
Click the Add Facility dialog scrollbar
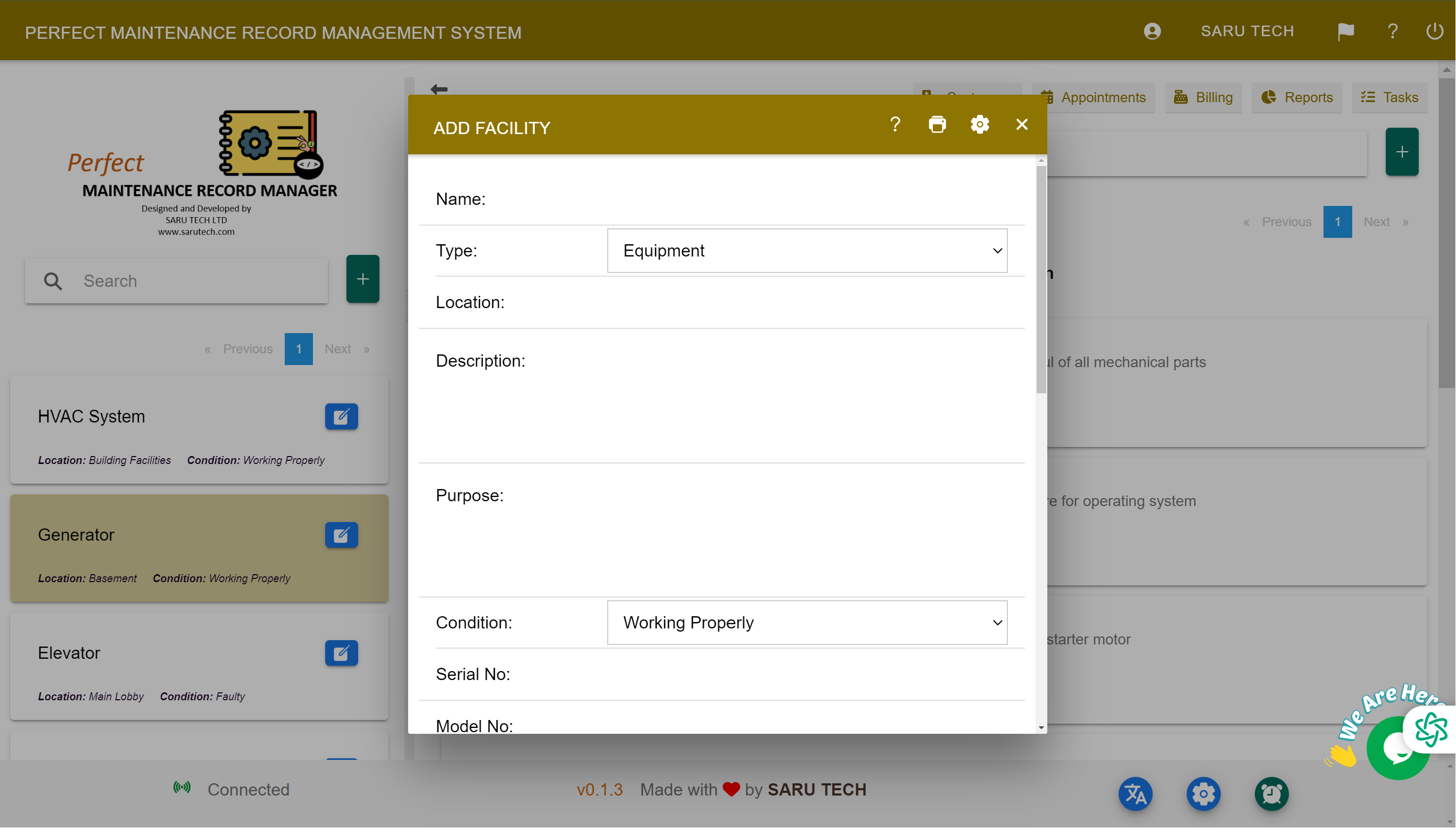[1041, 280]
